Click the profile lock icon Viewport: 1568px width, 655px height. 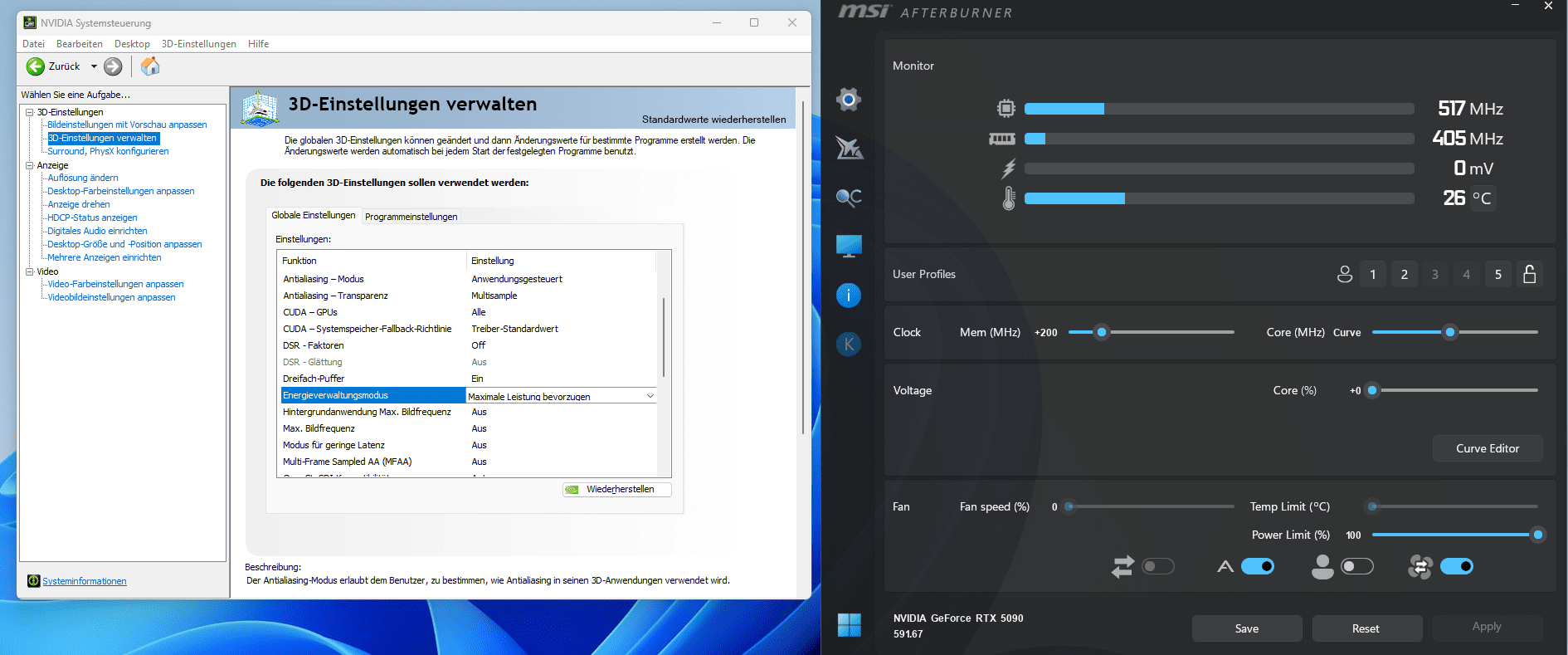[x=1530, y=274]
